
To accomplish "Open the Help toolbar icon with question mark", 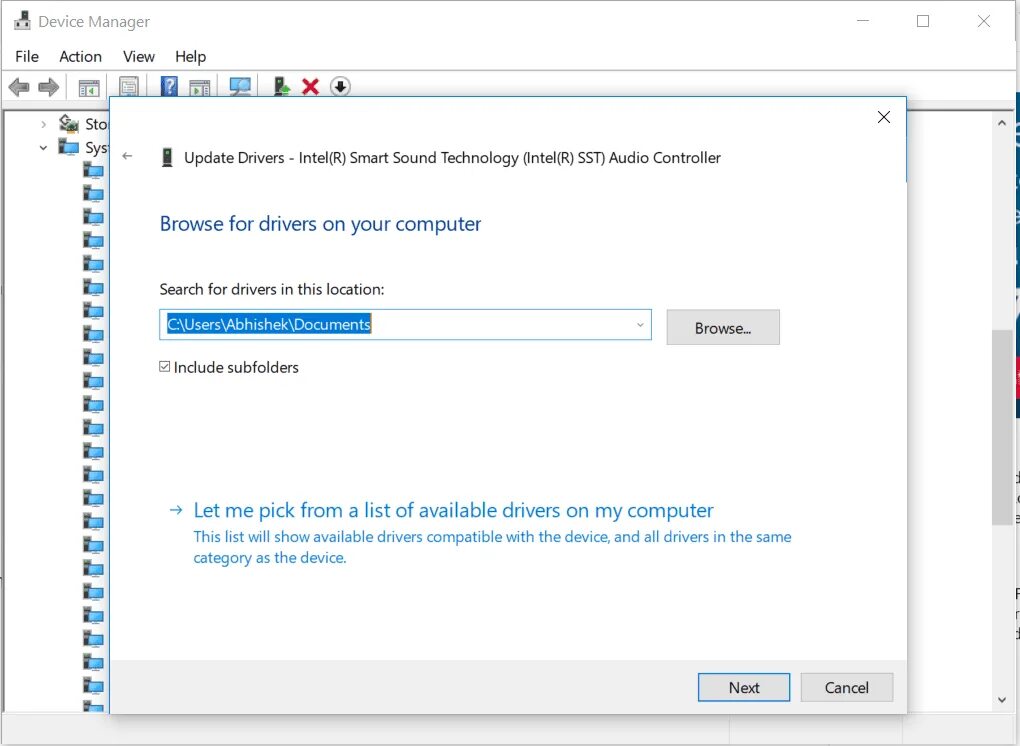I will (169, 87).
